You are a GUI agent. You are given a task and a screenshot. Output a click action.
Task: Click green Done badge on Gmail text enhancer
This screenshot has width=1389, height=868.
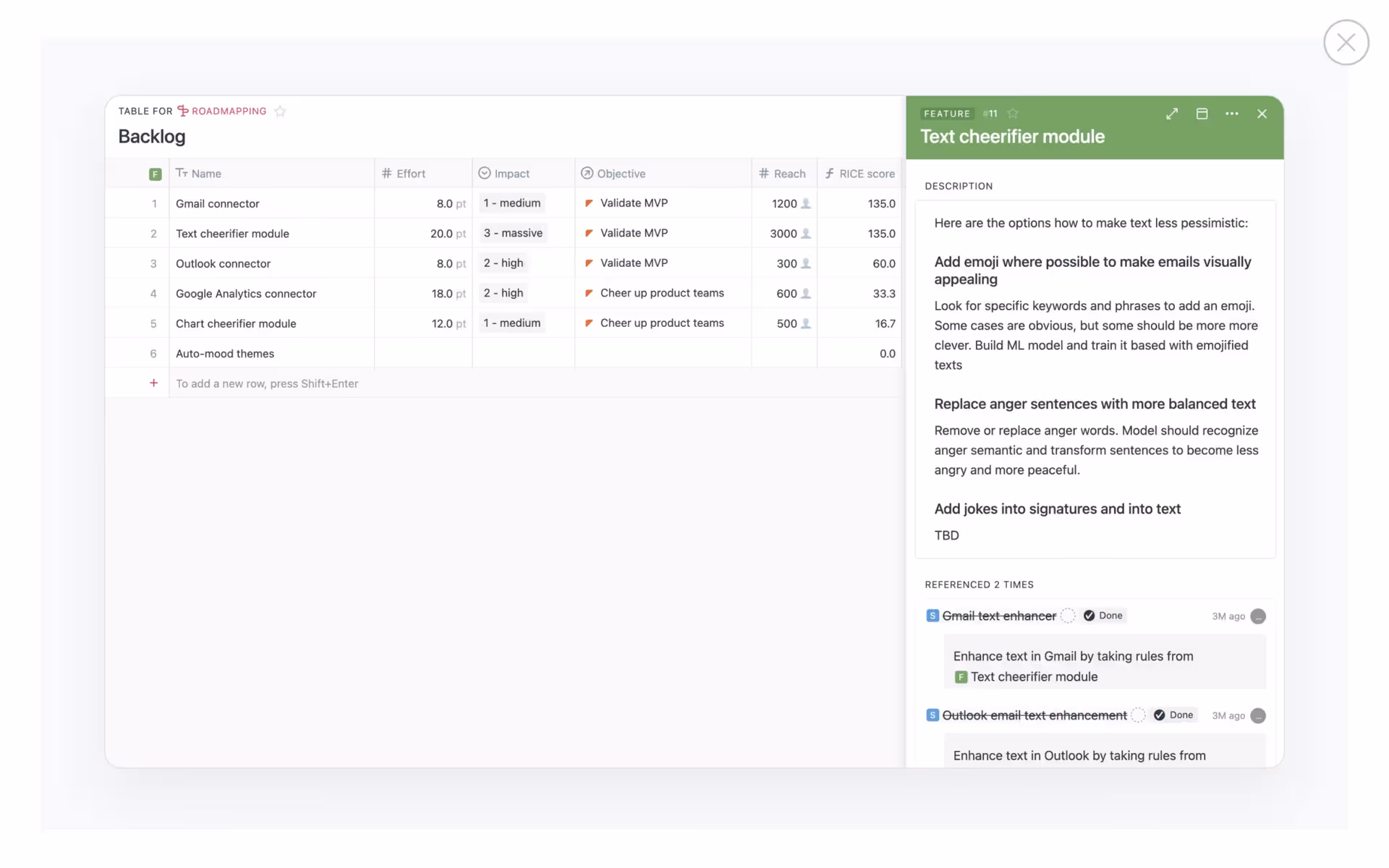1103,616
